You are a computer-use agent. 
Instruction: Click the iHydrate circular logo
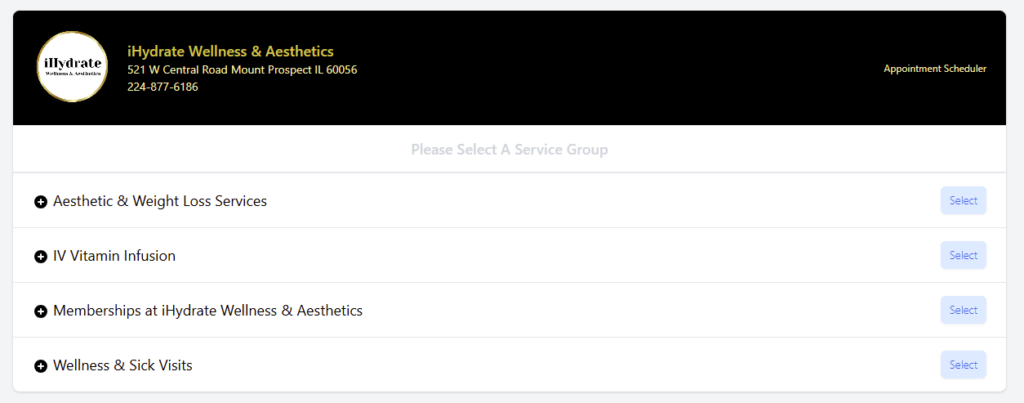click(x=72, y=67)
